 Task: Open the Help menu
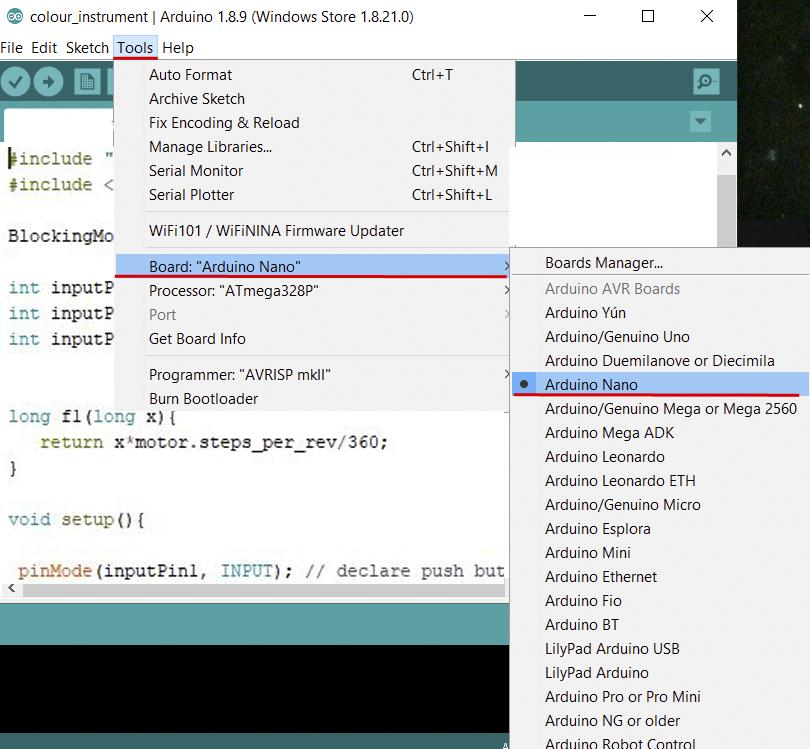click(x=177, y=47)
